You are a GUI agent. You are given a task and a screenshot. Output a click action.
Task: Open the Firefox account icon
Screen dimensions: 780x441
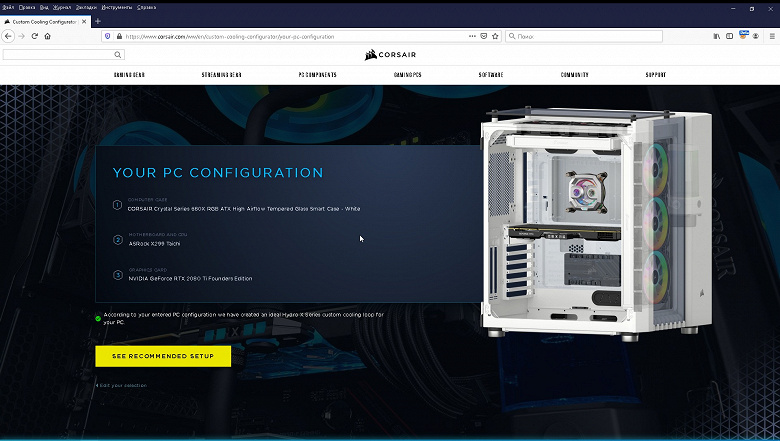tap(756, 36)
